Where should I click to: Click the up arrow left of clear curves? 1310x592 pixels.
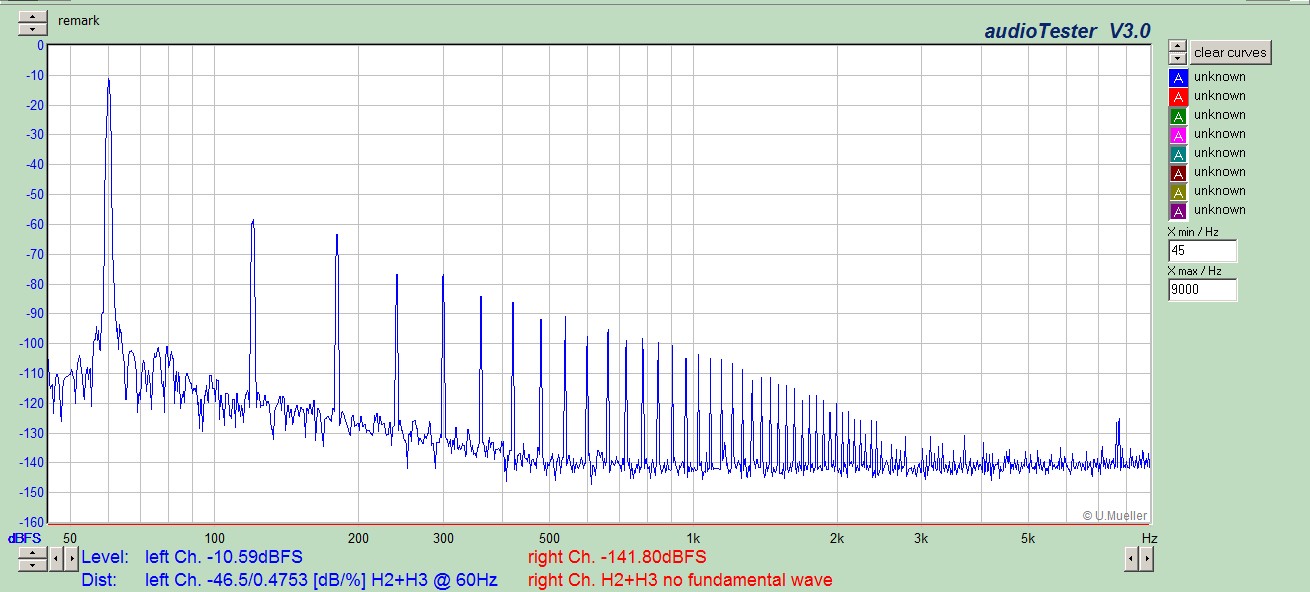click(1177, 46)
